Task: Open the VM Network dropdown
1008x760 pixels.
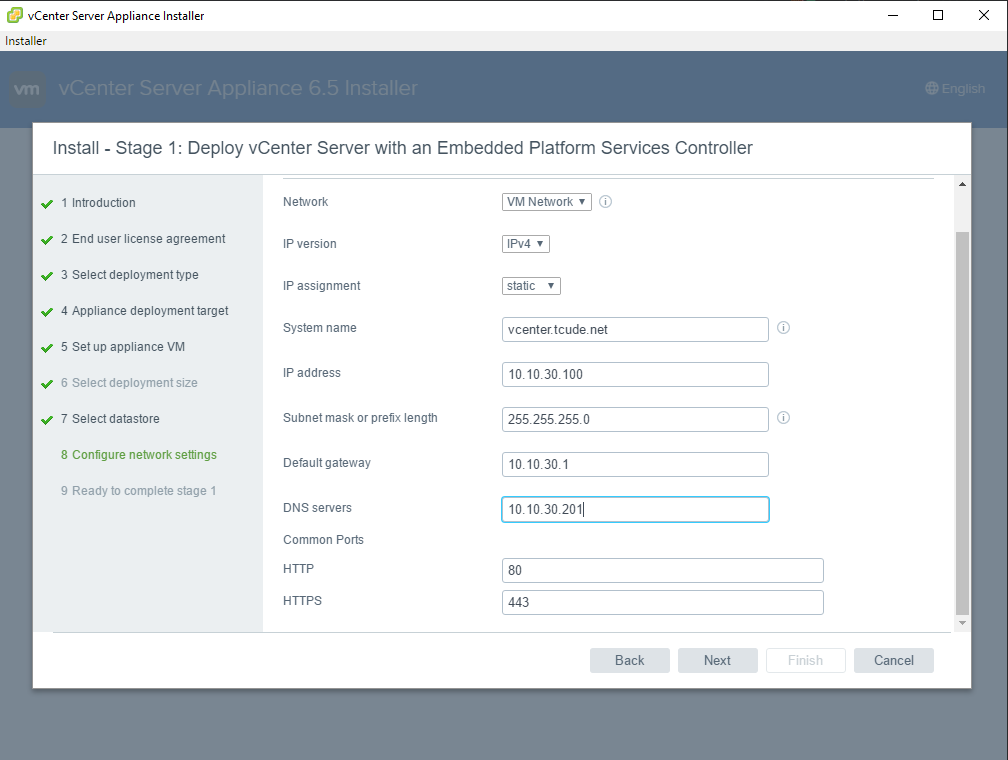Action: coord(546,202)
